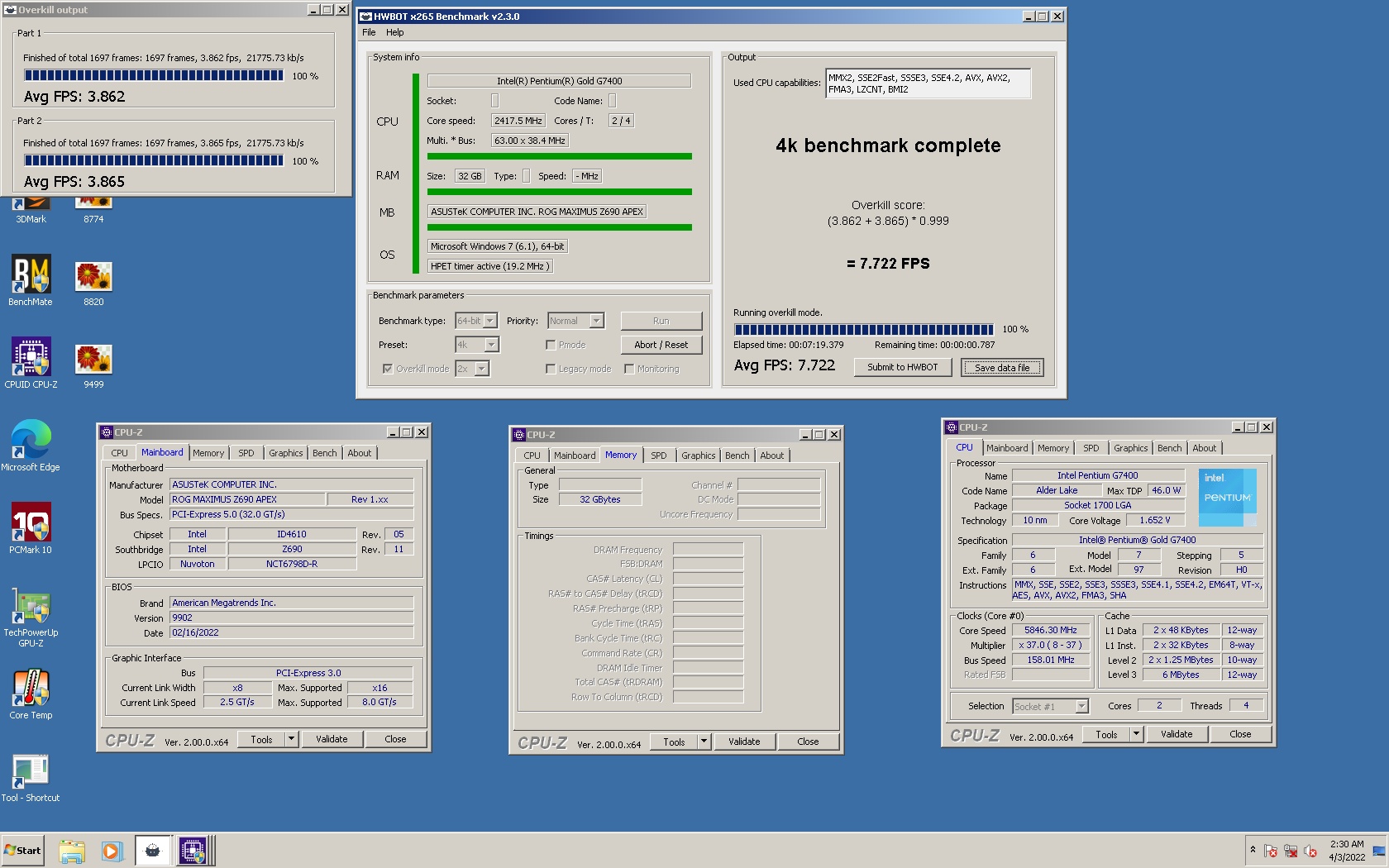Switch to Graphics tab in Memory CPU-Z window
The height and width of the screenshot is (868, 1389).
click(699, 455)
